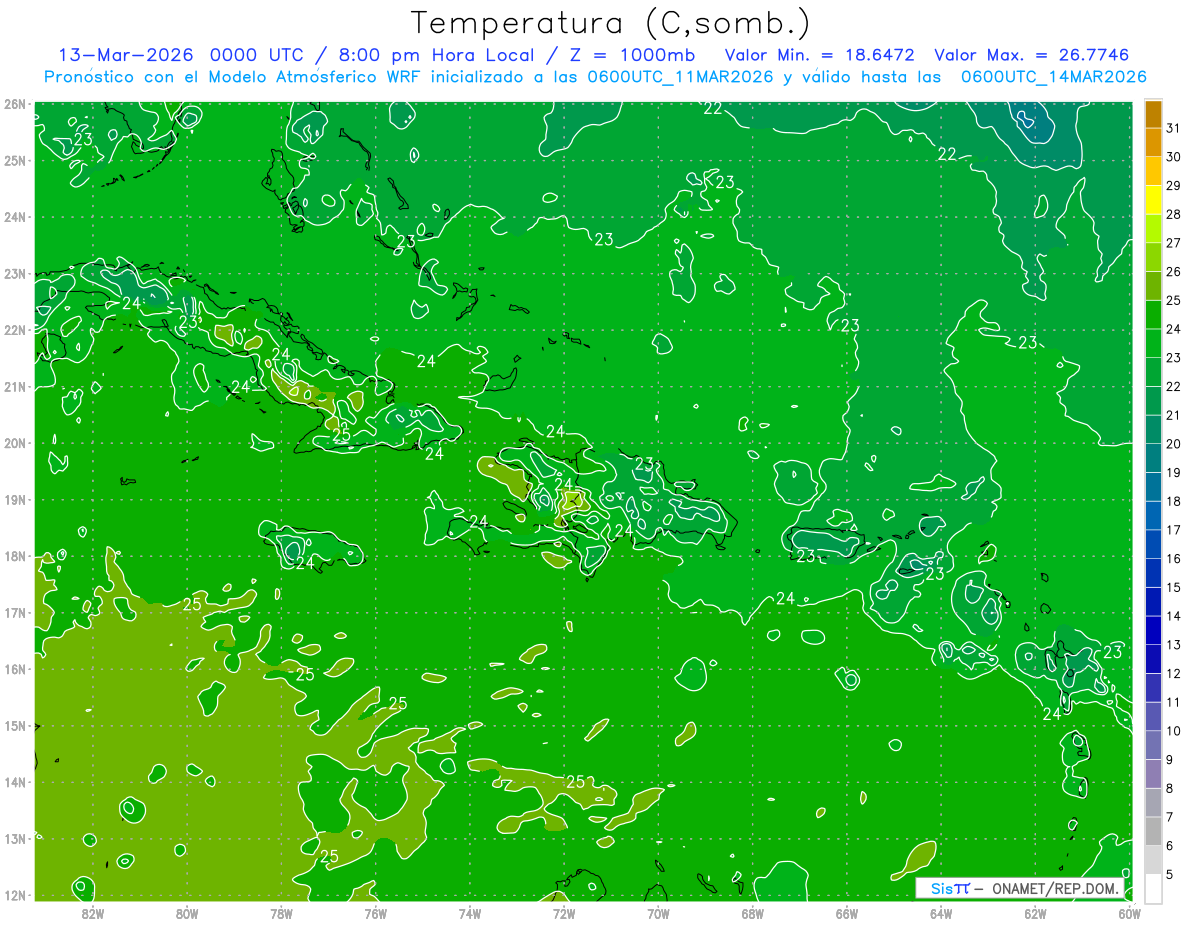Viewport: 1200px width, 927px height.
Task: Click the '78W' longitude axis label
Action: (x=281, y=913)
